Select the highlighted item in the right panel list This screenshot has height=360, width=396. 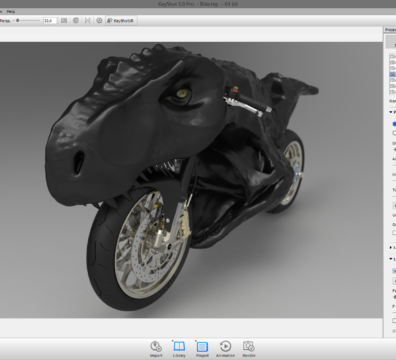point(393,74)
